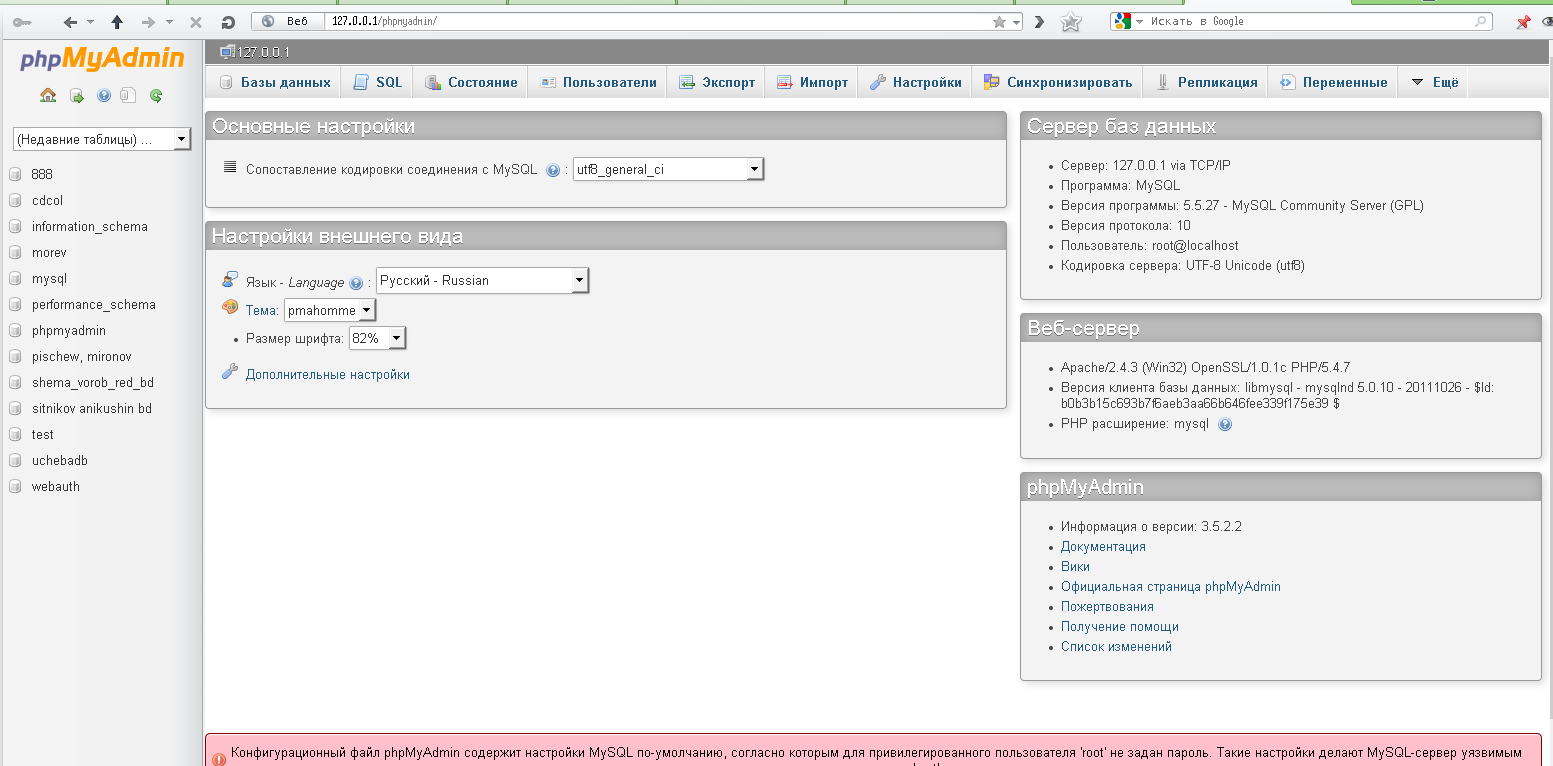
Task: Open the Документация link
Action: pyautogui.click(x=1103, y=547)
